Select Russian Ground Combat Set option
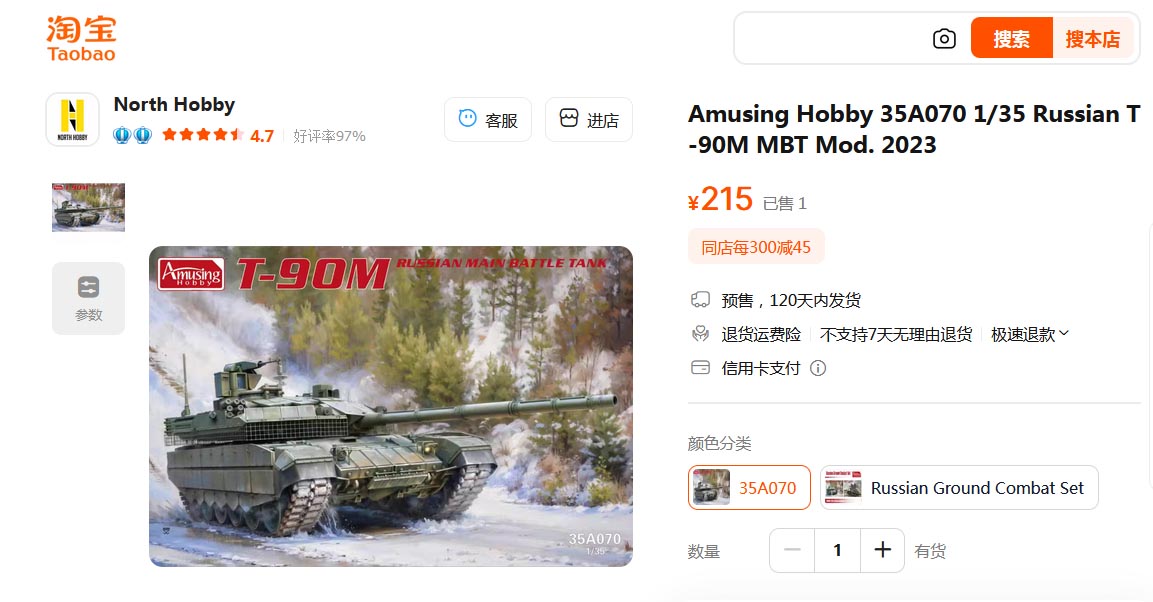Viewport: 1153px width, 602px height. (959, 487)
